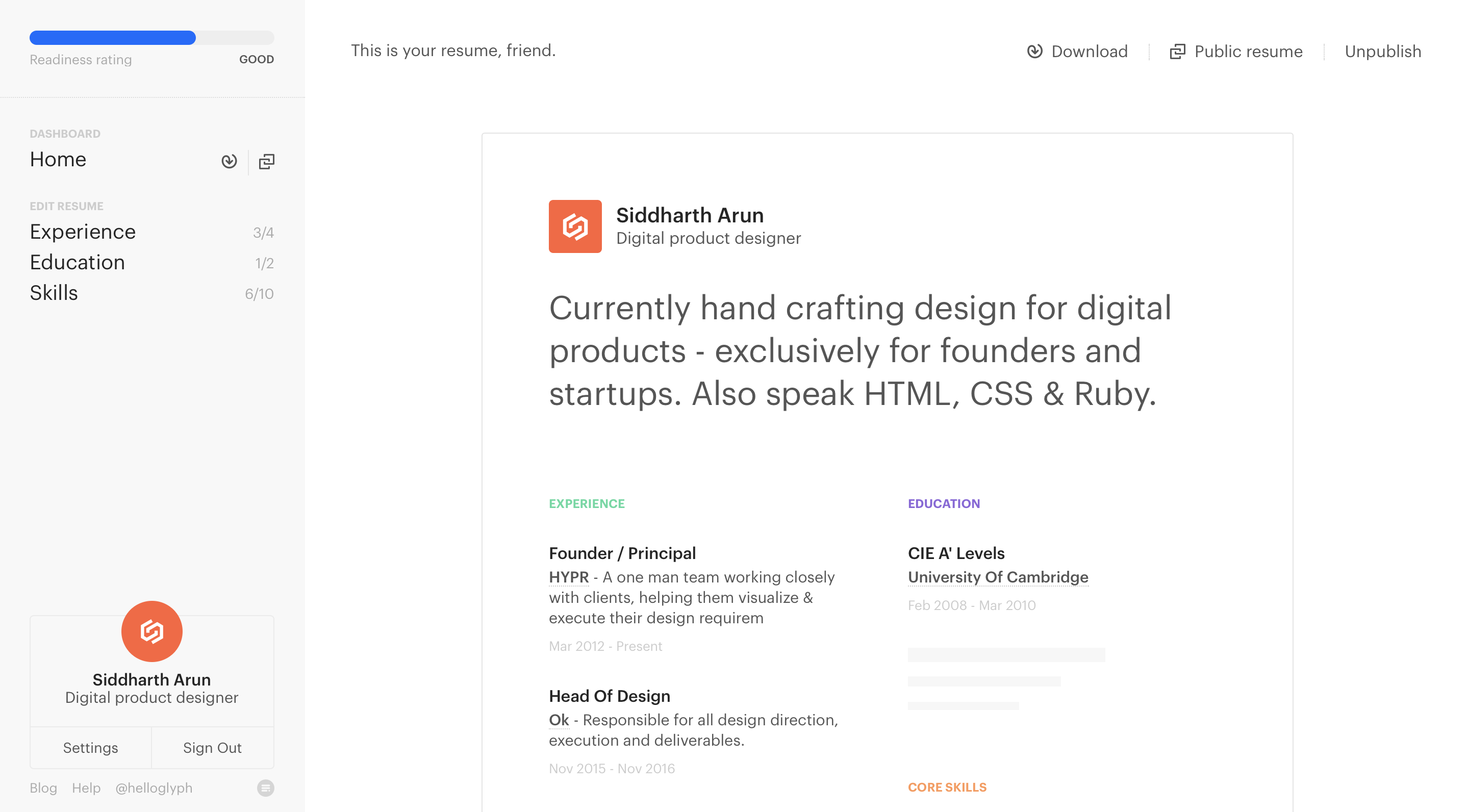The height and width of the screenshot is (812, 1467).
Task: Click the public resume icon in top bar
Action: [x=1177, y=51]
